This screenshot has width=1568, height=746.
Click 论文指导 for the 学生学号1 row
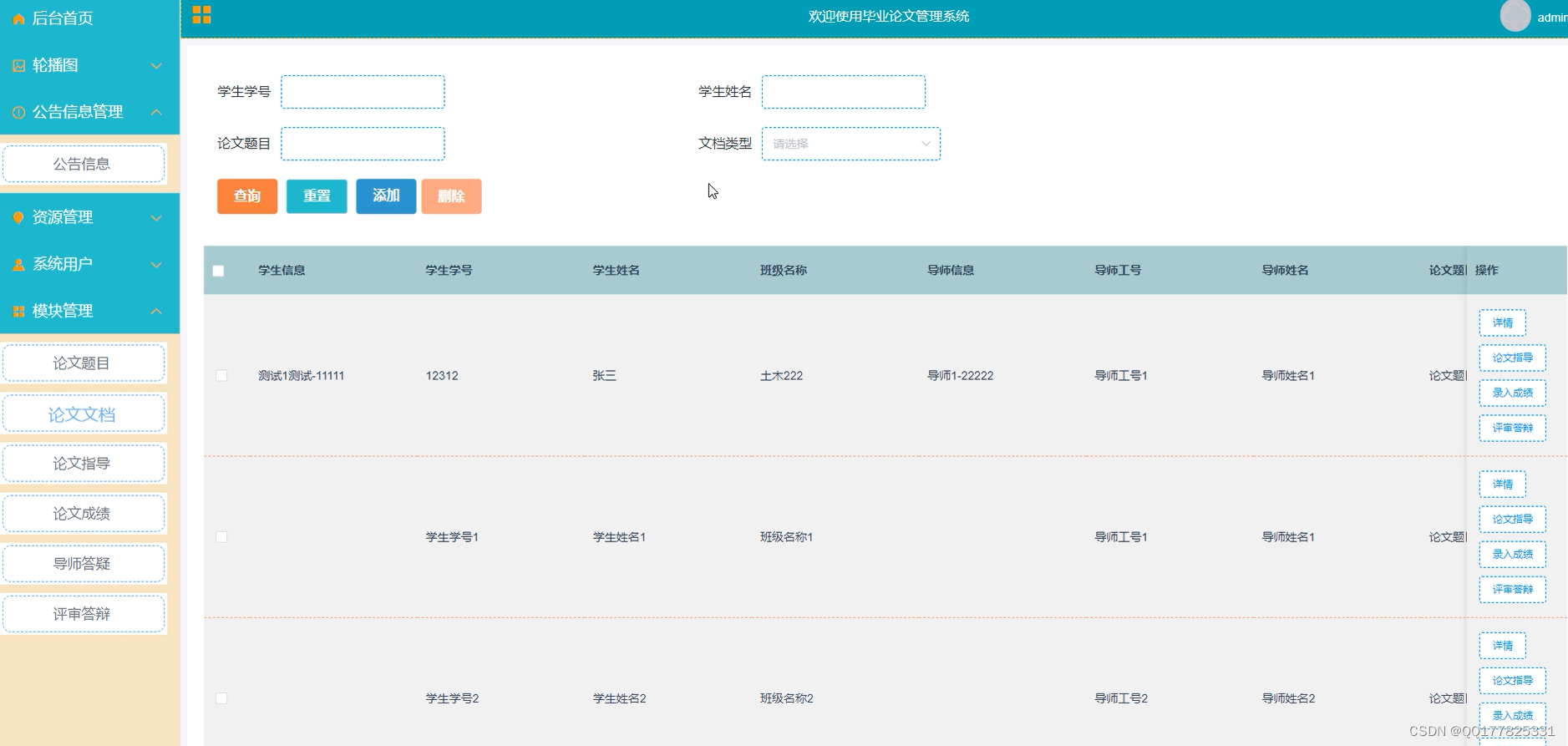pos(1512,519)
